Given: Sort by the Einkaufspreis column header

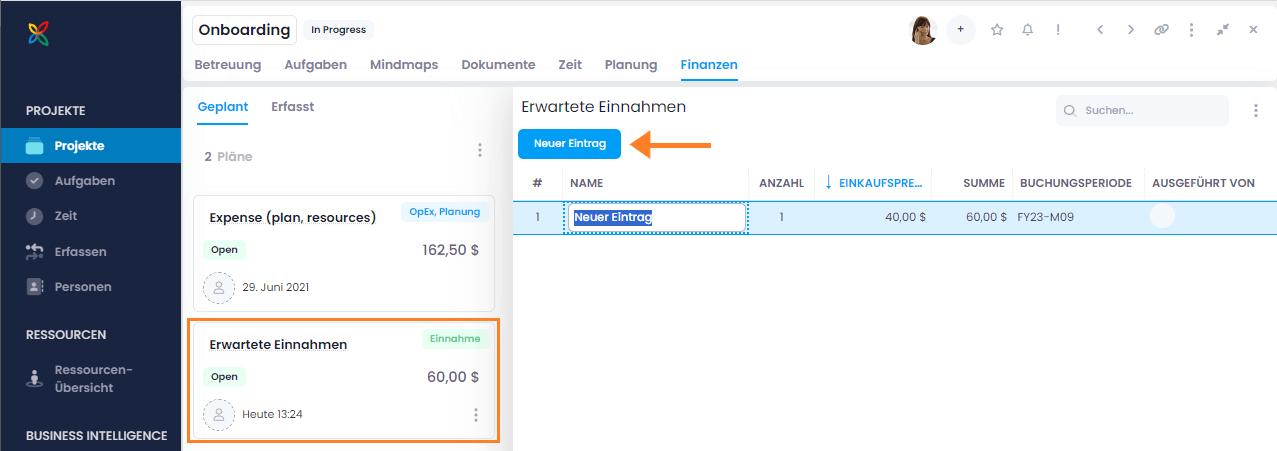Looking at the screenshot, I should 876,184.
